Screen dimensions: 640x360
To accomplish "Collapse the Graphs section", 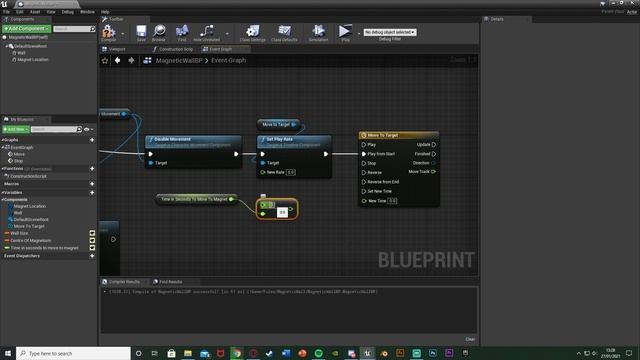I will click(x=2, y=140).
